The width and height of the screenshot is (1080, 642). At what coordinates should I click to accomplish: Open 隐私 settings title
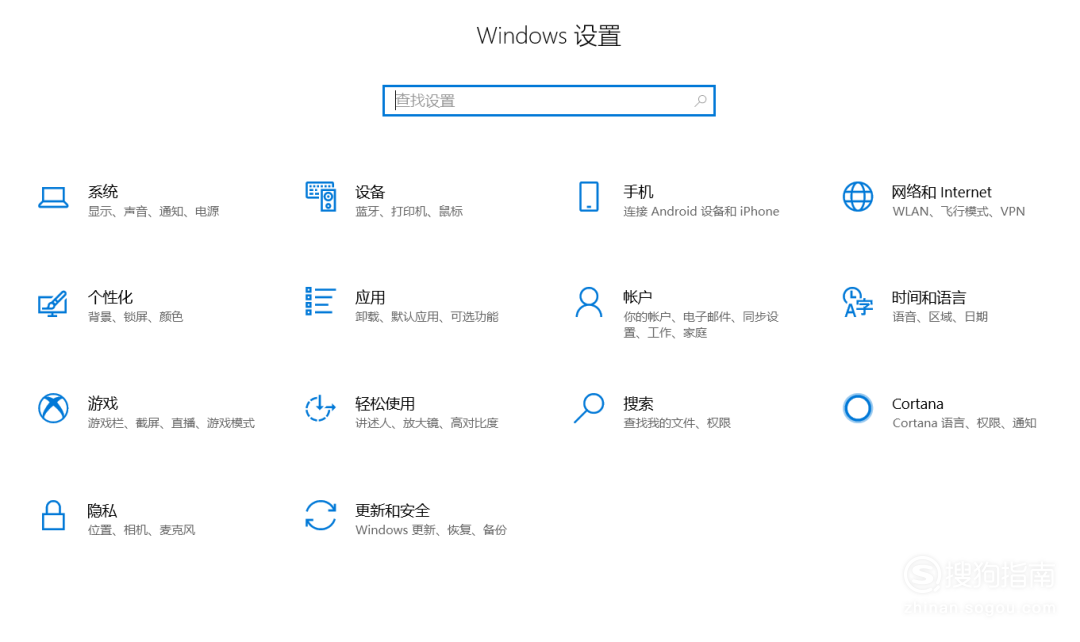102,510
